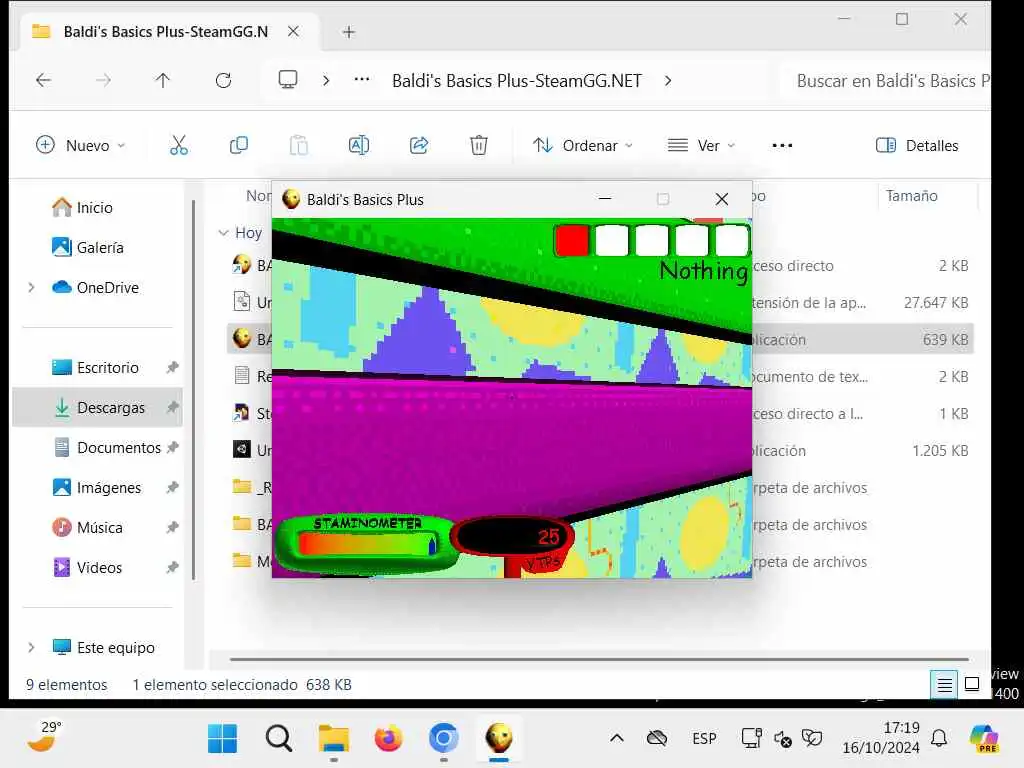Unpin Escritorio via its pin icon
This screenshot has height=768, width=1024.
pos(172,367)
